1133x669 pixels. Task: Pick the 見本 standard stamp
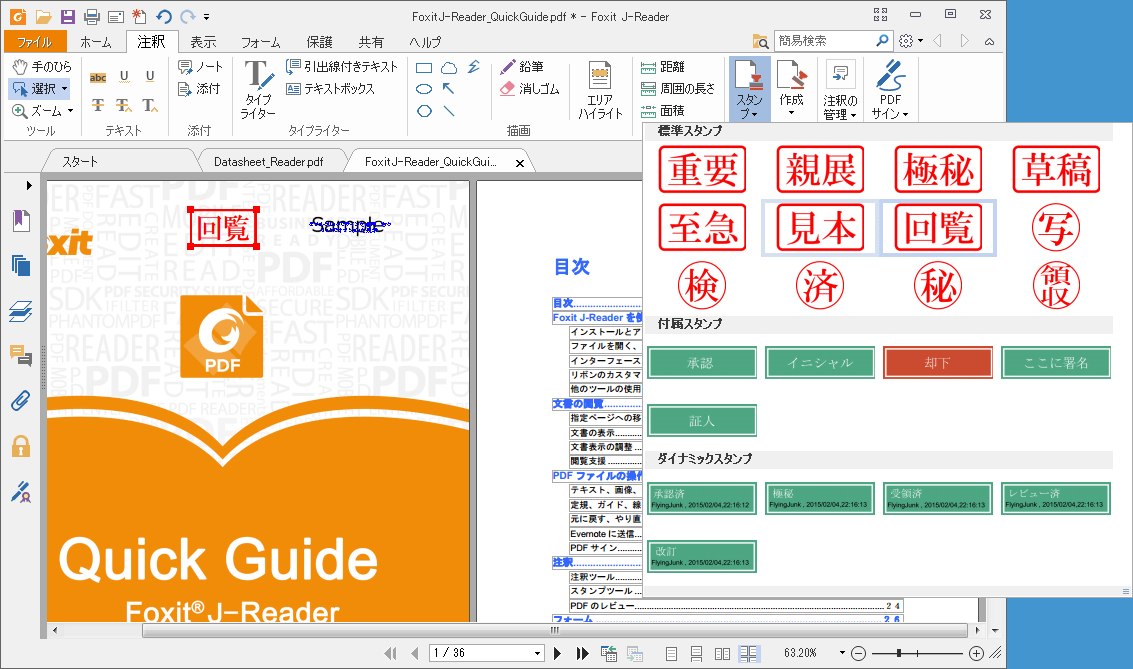point(820,228)
